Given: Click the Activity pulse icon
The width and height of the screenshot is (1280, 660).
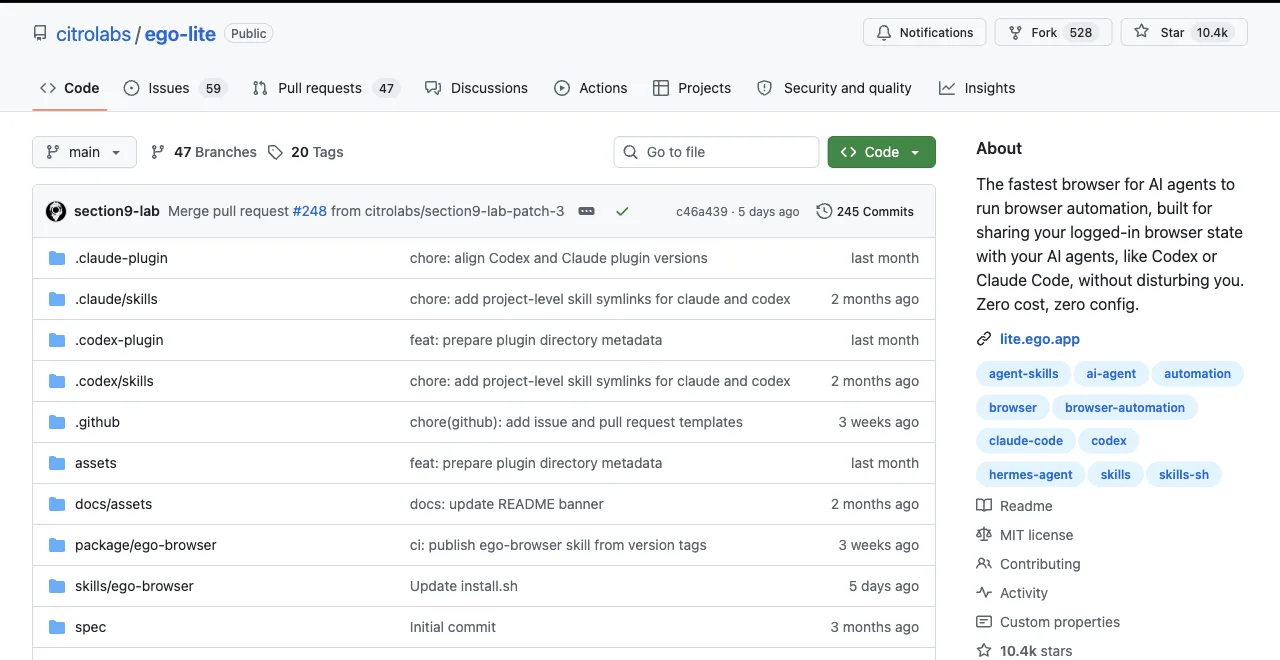Looking at the screenshot, I should point(984,593).
